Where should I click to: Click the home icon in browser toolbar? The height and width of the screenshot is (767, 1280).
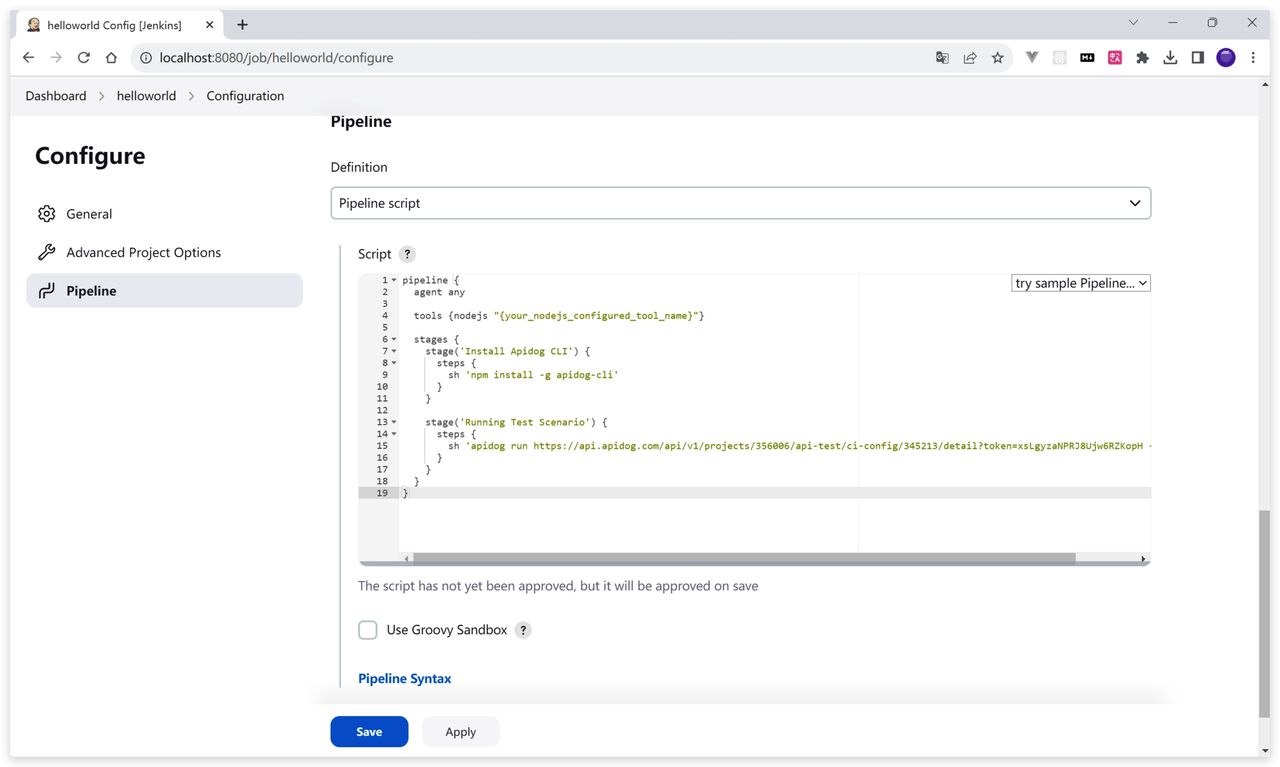pyautogui.click(x=111, y=58)
